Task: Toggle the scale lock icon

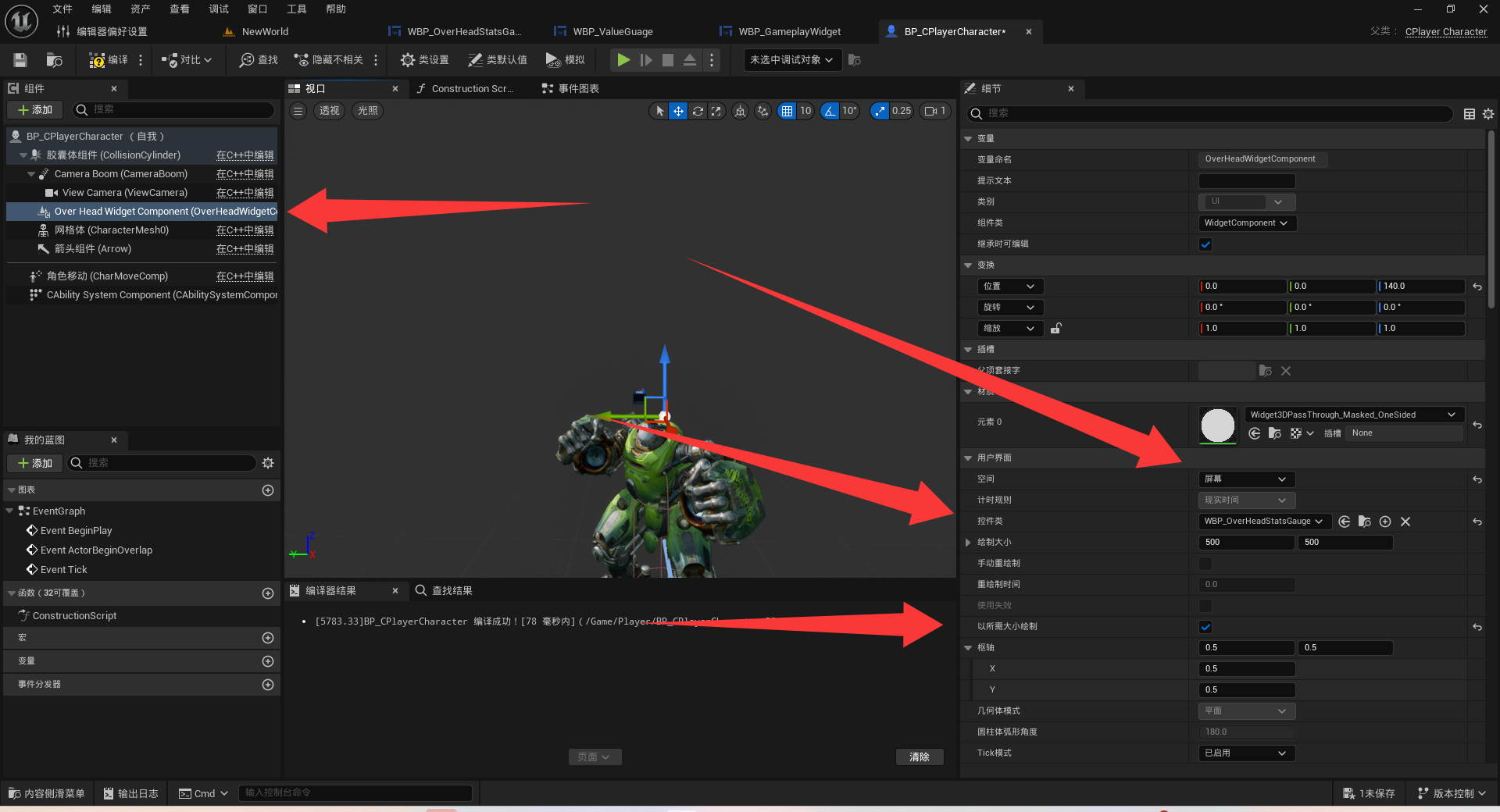Action: pyautogui.click(x=1055, y=329)
